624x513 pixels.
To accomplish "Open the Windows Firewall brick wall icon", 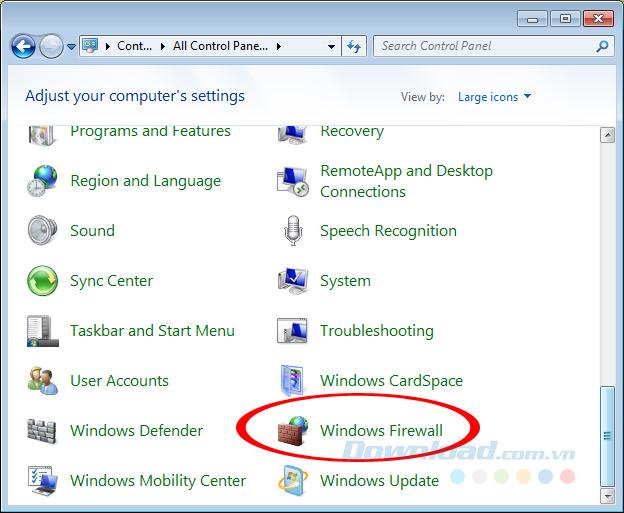I will pyautogui.click(x=293, y=431).
